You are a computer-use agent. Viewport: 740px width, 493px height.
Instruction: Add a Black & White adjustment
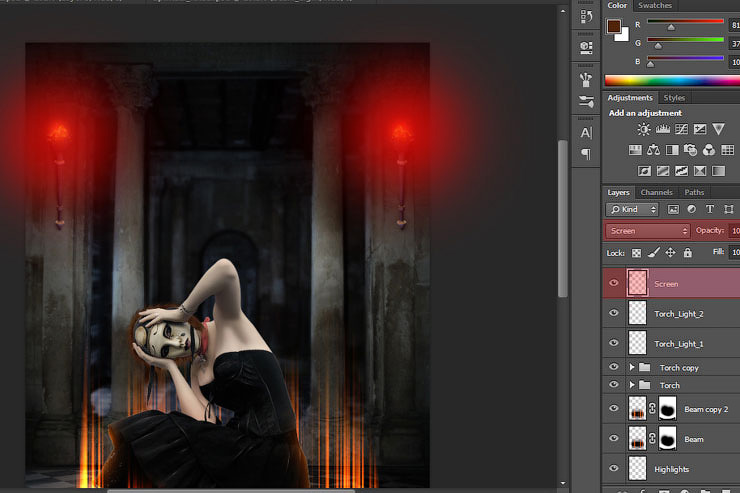(672, 150)
